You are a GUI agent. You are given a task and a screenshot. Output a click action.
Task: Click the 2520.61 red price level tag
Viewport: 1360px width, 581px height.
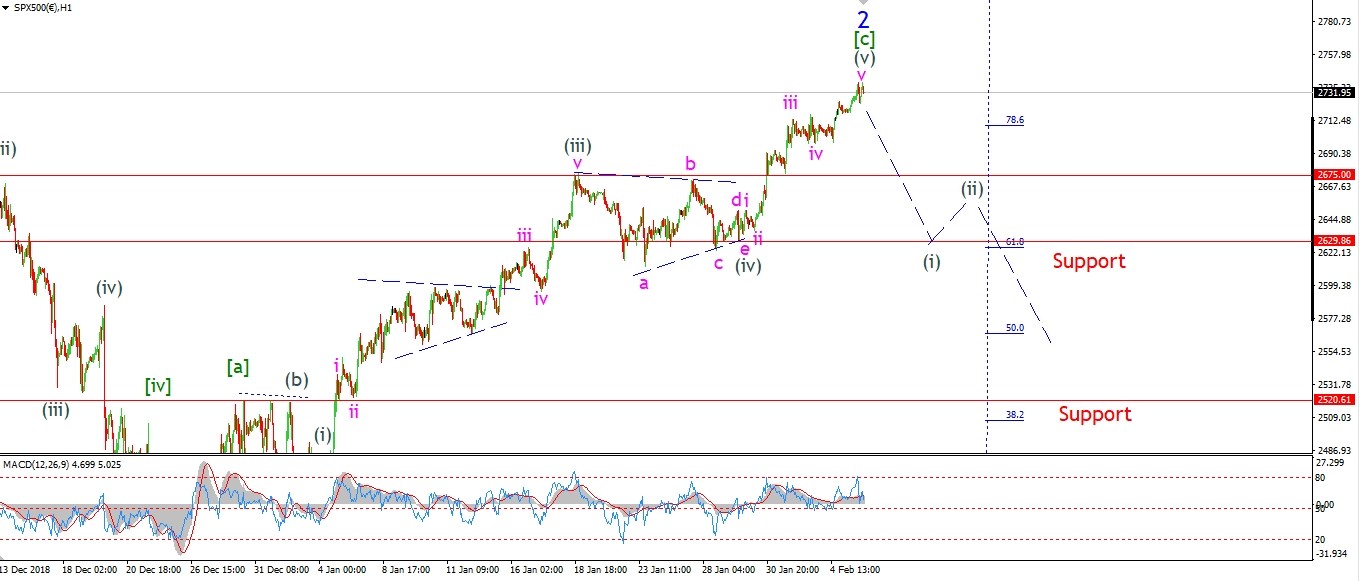(x=1332, y=399)
